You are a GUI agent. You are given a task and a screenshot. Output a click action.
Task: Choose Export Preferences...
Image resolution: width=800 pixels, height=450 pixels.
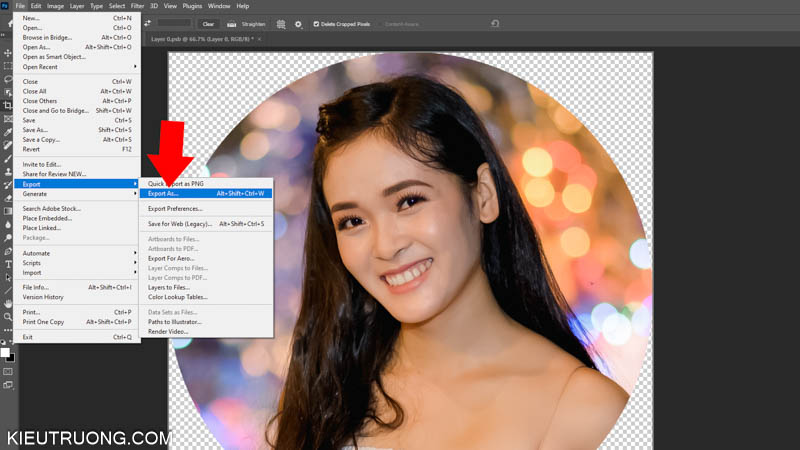(x=206, y=208)
